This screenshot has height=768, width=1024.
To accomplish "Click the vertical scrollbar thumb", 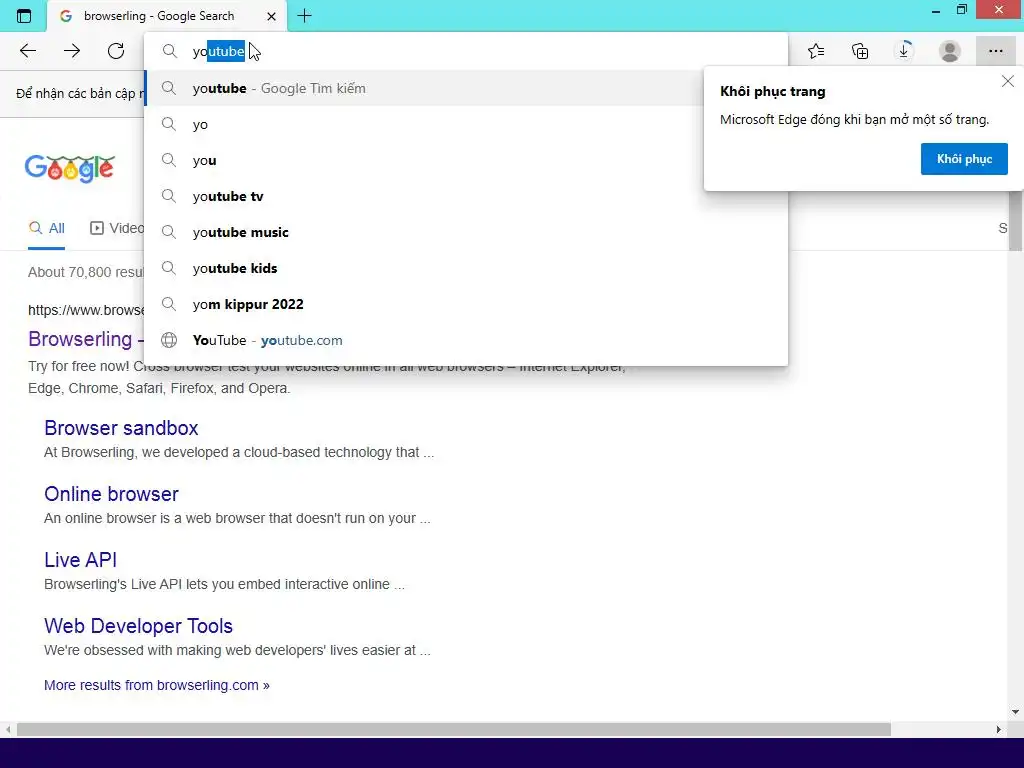I will click(x=1016, y=222).
